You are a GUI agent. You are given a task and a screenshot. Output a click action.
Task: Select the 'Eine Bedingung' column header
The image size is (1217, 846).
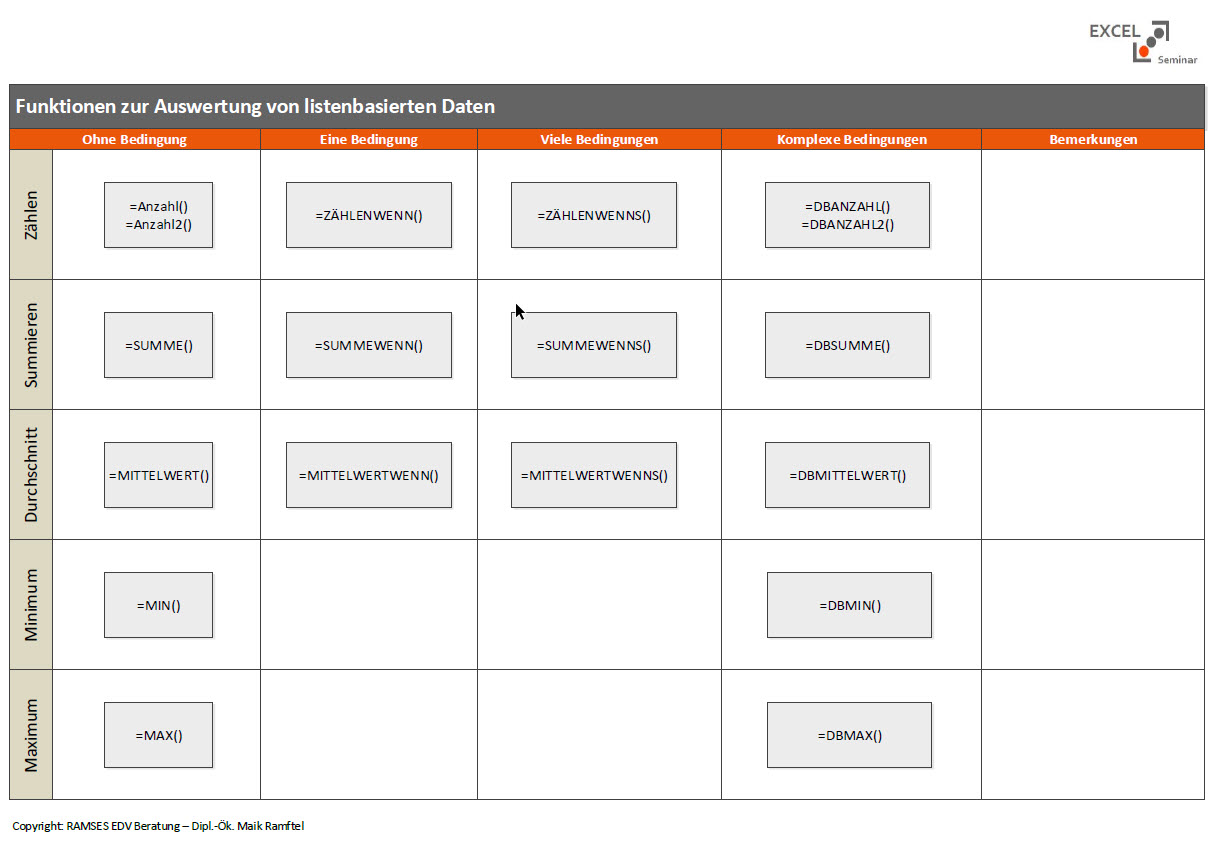click(369, 140)
